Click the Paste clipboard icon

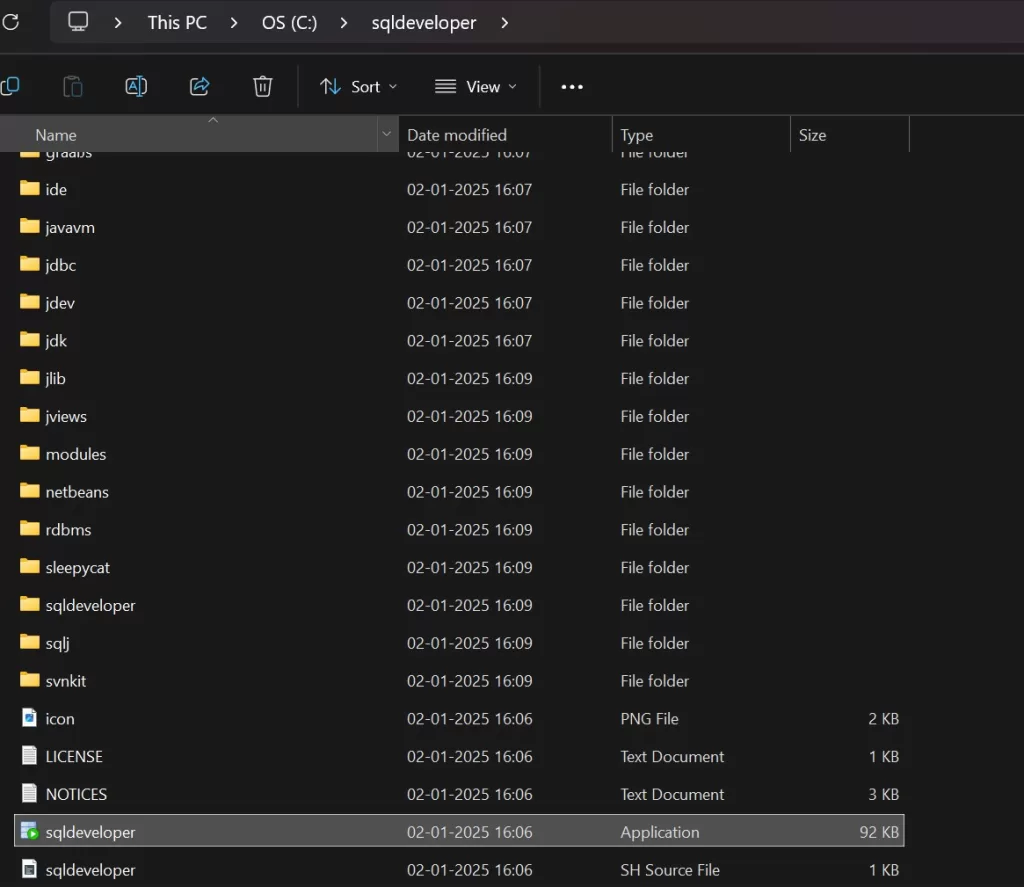[x=73, y=87]
